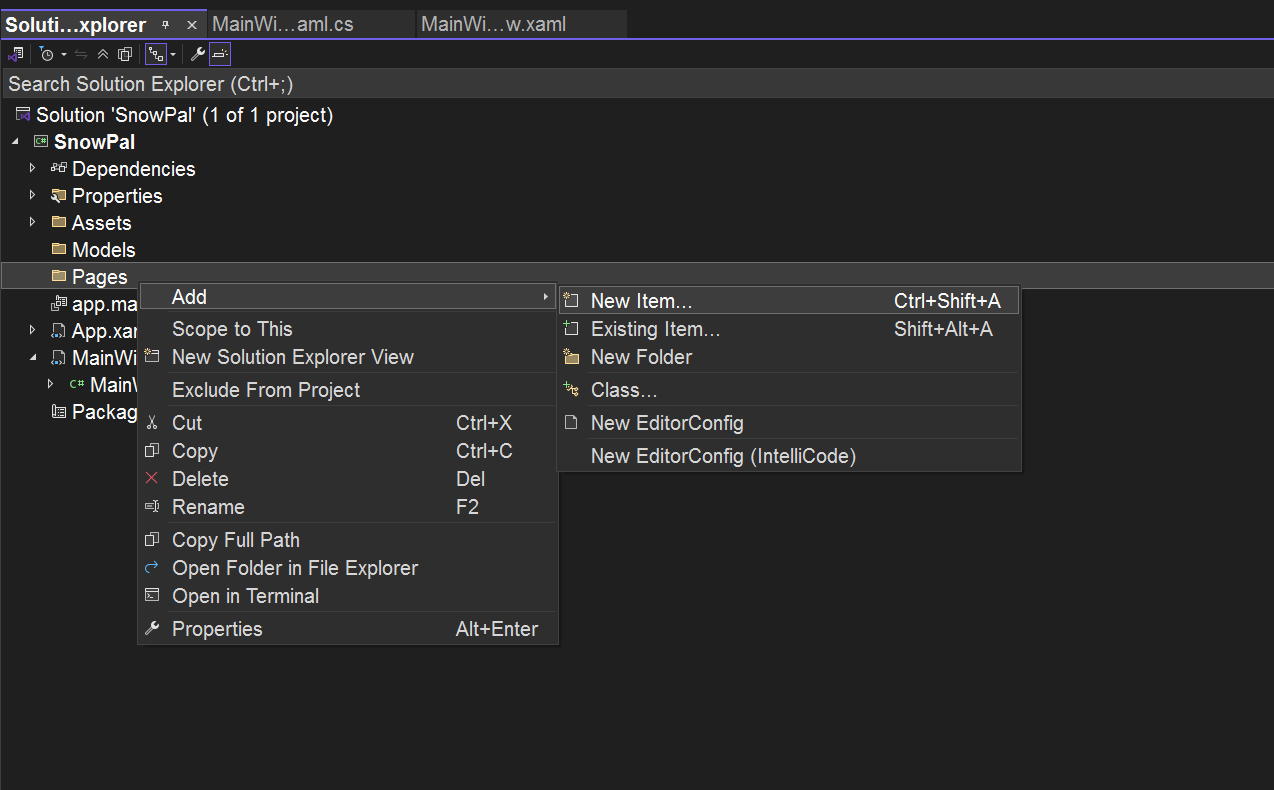Expand the App.xaml node
This screenshot has height=790, width=1274.
pyautogui.click(x=33, y=330)
